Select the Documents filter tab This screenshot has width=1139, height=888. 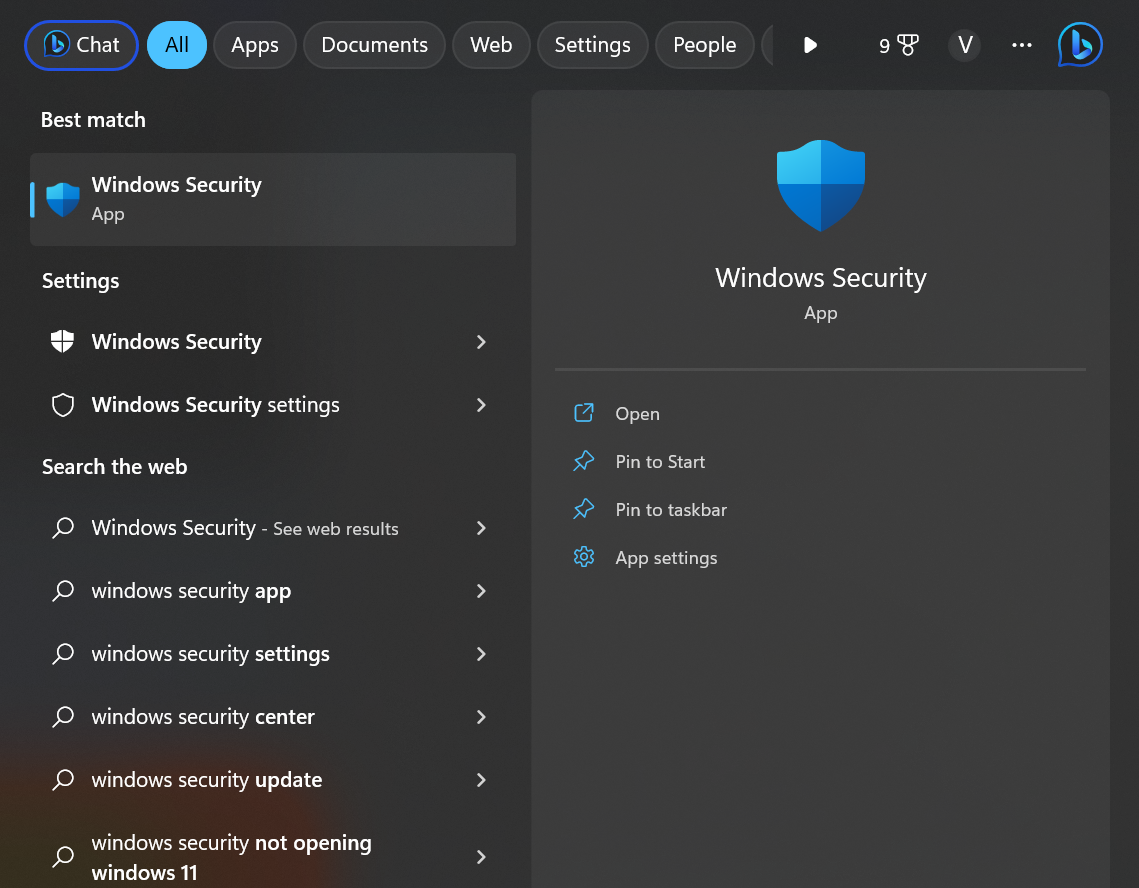(x=374, y=45)
